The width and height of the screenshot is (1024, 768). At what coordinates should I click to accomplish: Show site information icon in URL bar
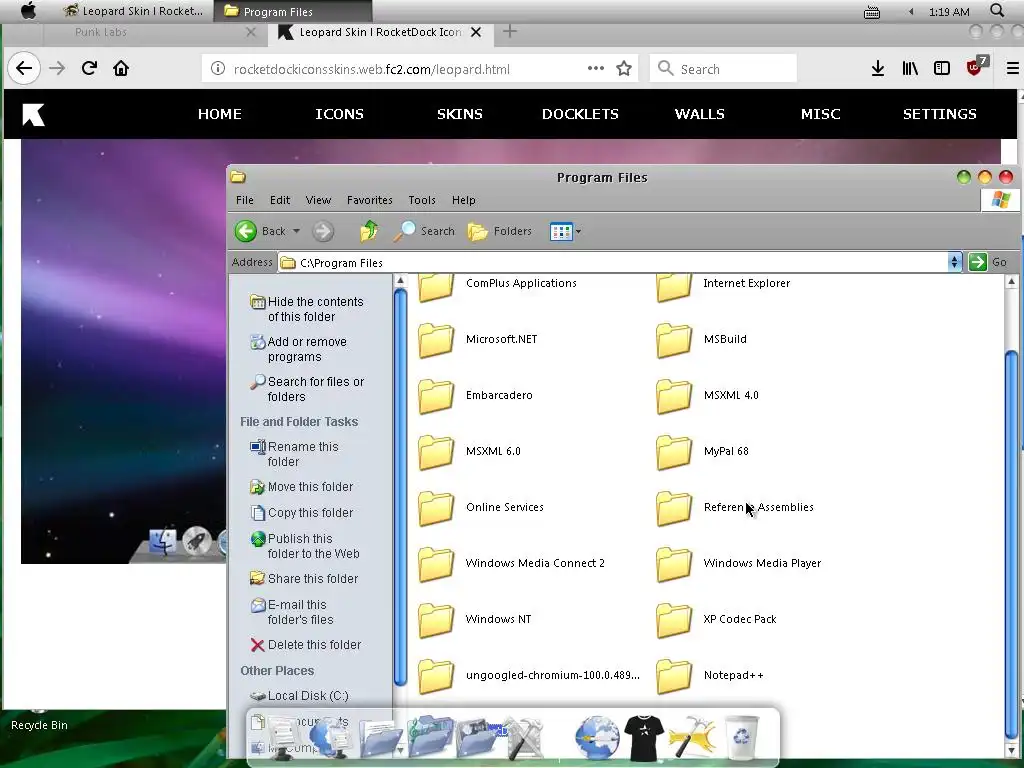[x=218, y=69]
